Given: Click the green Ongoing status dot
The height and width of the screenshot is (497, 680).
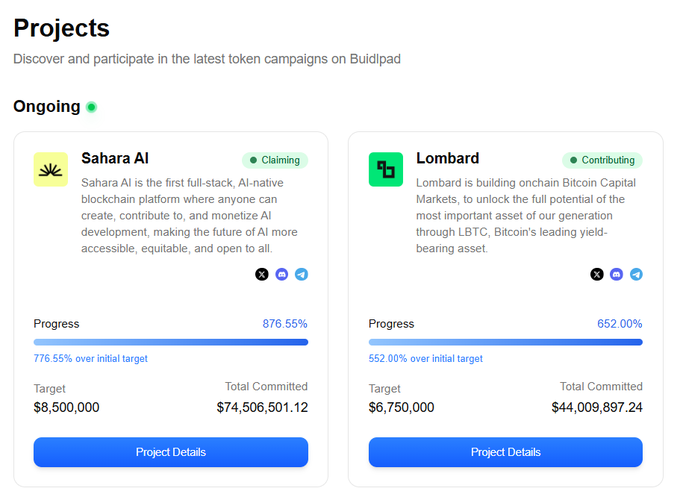Looking at the screenshot, I should 91,107.
